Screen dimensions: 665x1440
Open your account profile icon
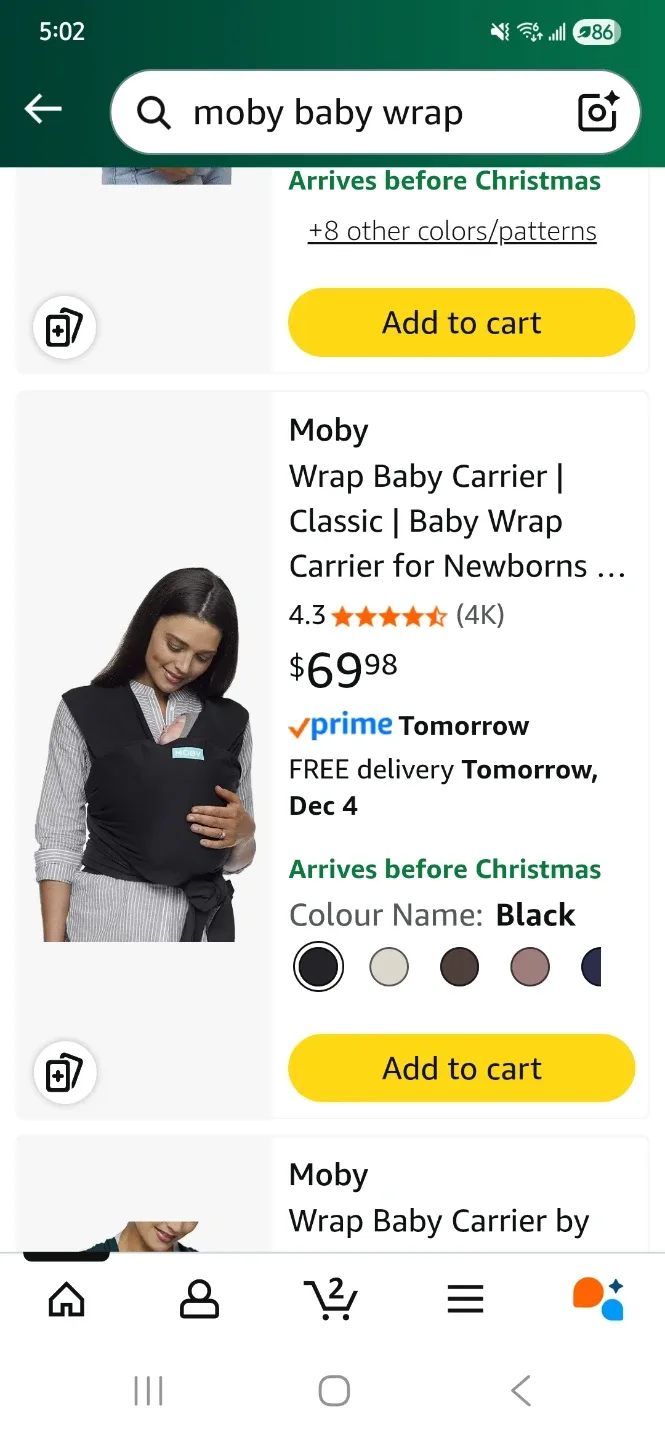coord(199,1297)
